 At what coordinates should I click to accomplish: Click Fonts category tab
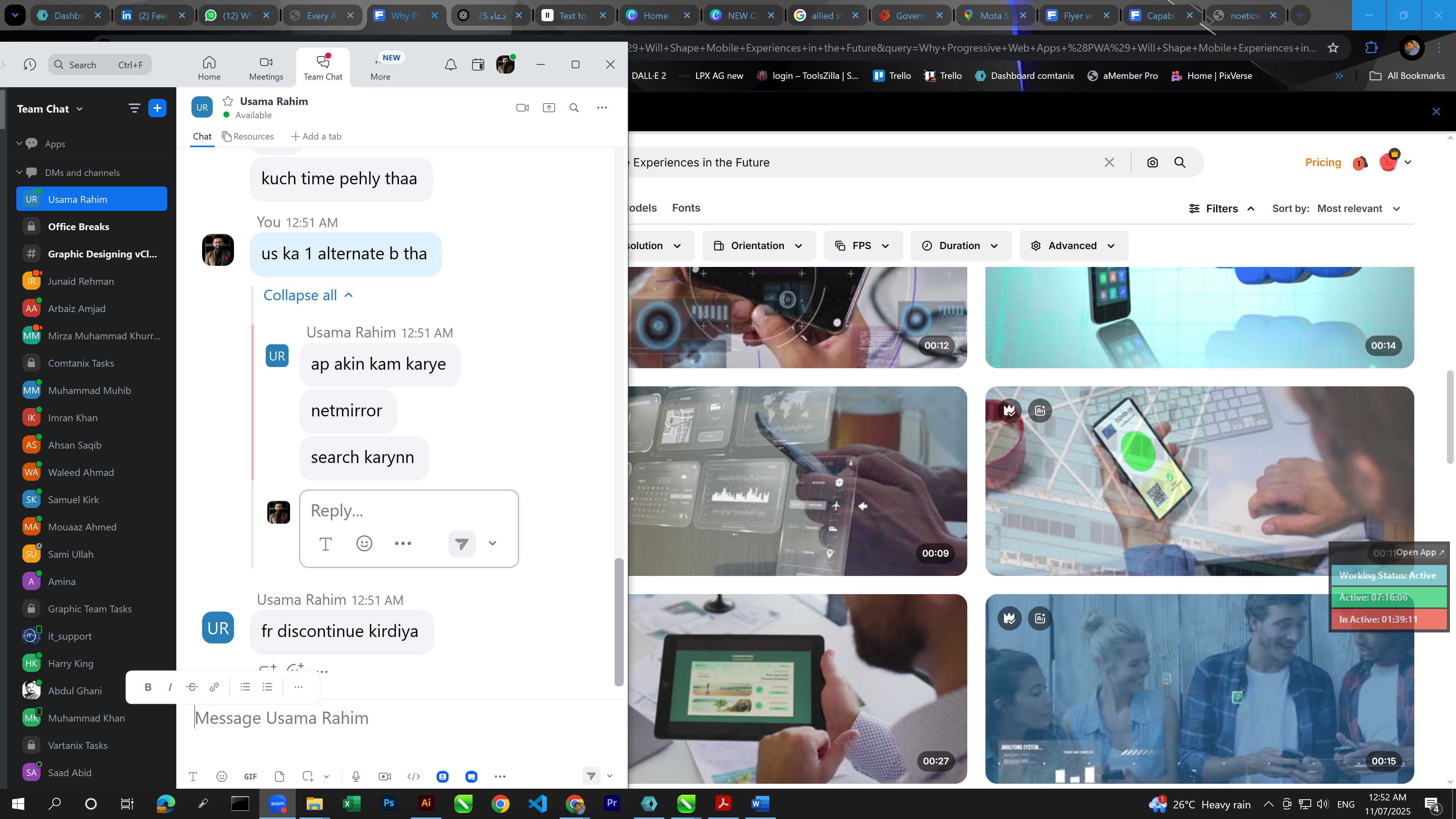coord(686,207)
